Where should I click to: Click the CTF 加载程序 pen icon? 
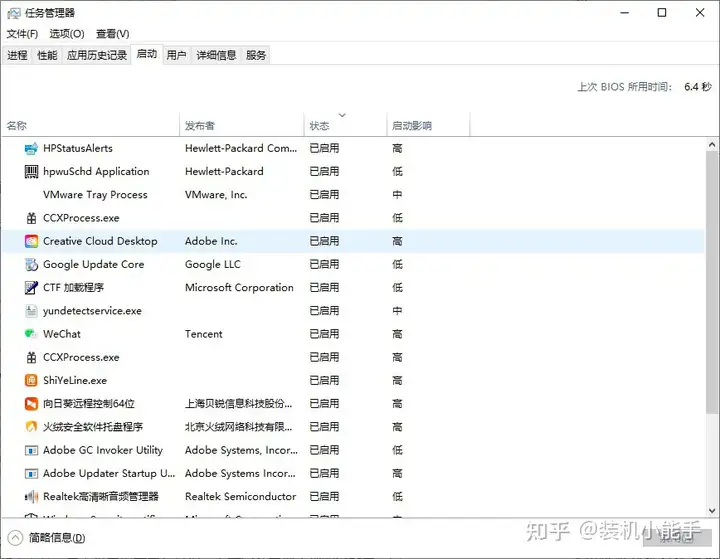click(x=31, y=288)
